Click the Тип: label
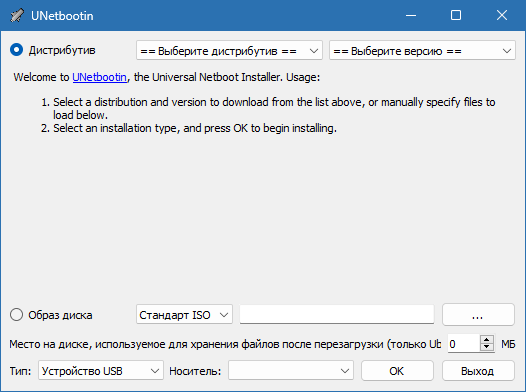This screenshot has width=526, height=392. pos(20,371)
